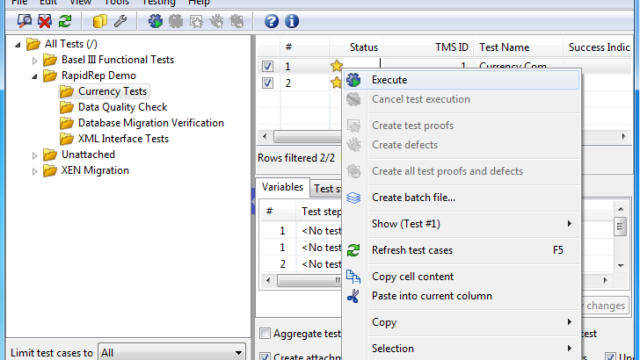The width and height of the screenshot is (640, 360).
Task: Choose Paste into current column
Action: coord(462,296)
